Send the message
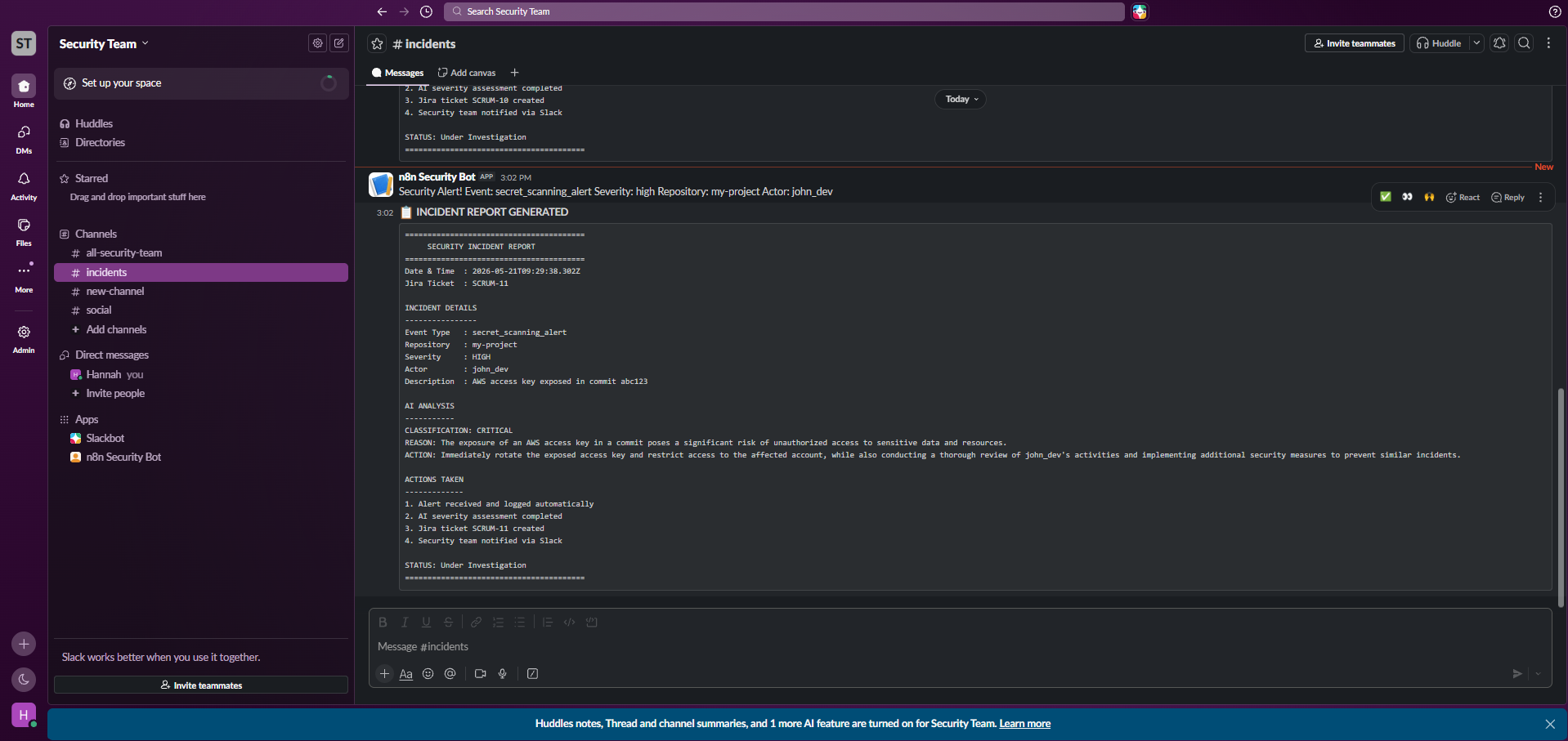This screenshot has width=1568, height=741. pyautogui.click(x=1516, y=673)
